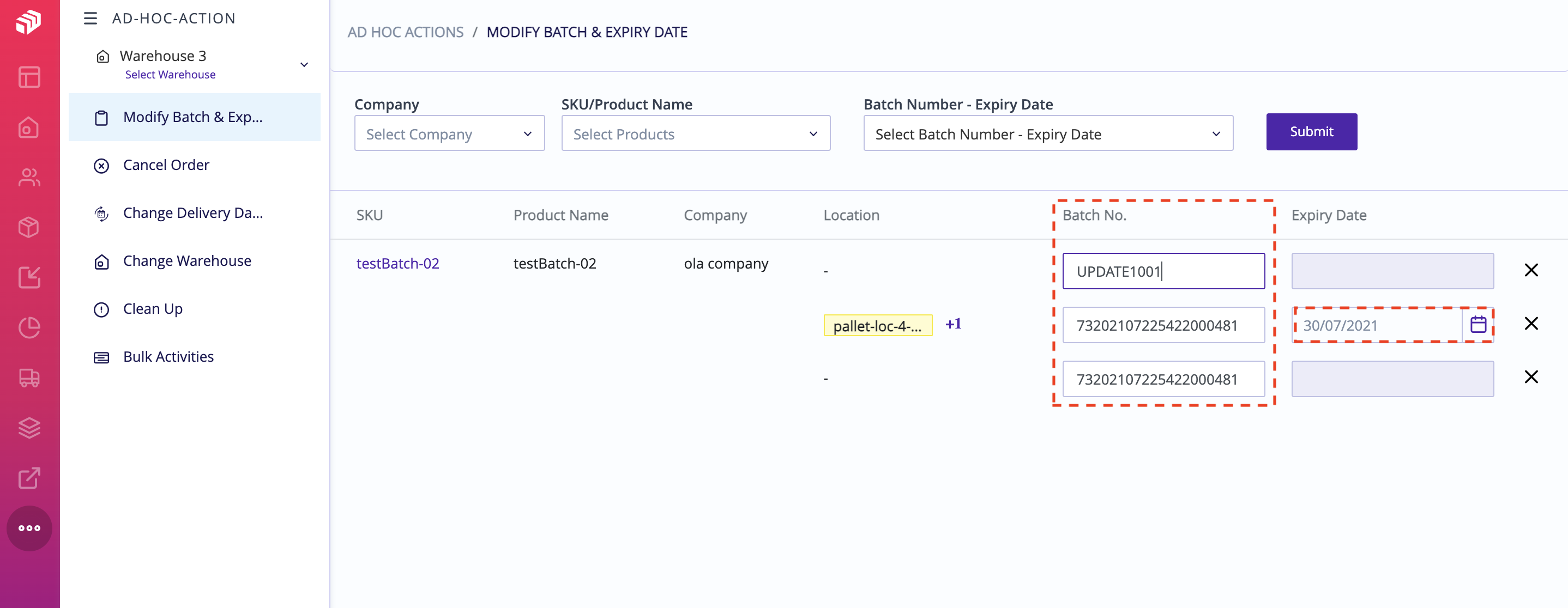Click the MODIFY BATCH & EXPIRY DATE breadcrumb

click(x=587, y=32)
